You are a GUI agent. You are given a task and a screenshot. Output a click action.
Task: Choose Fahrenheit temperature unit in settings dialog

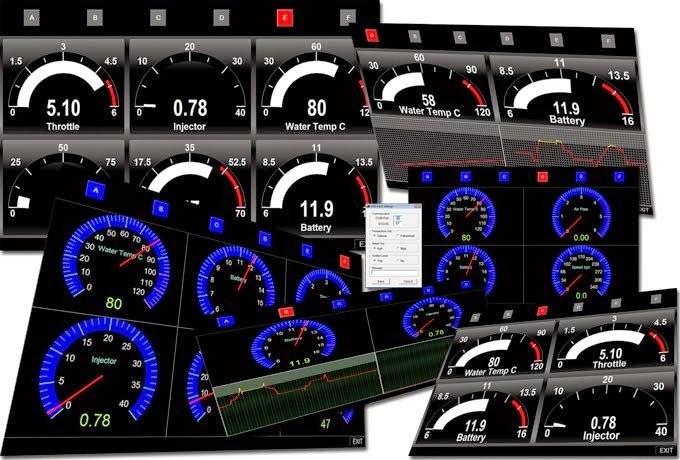(x=406, y=235)
